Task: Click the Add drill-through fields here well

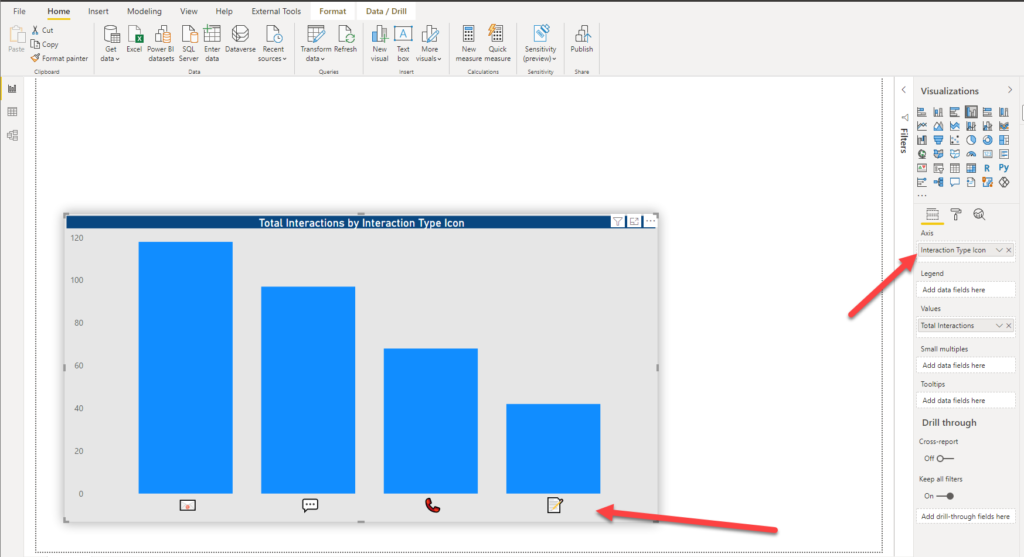Action: [966, 517]
